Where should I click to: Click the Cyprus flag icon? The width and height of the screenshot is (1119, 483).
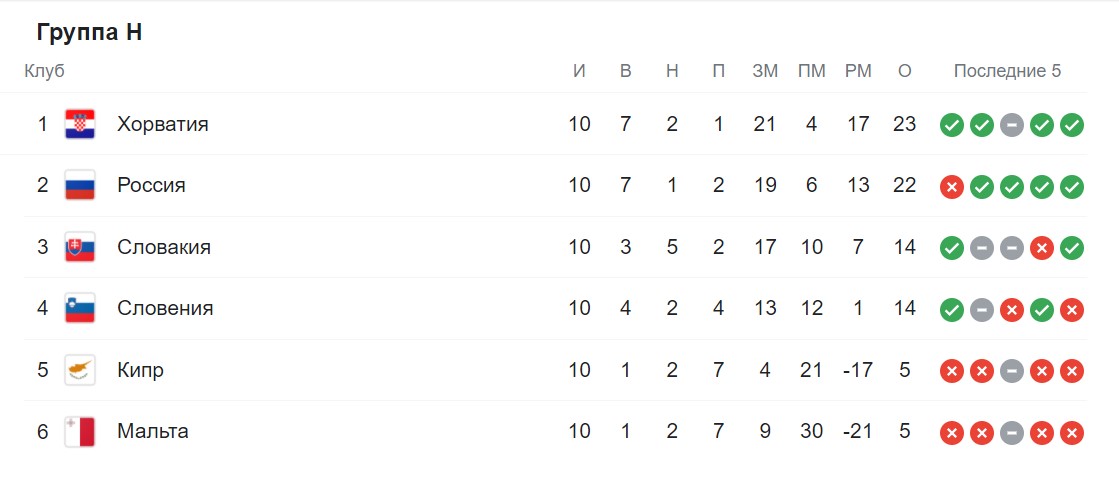[80, 370]
